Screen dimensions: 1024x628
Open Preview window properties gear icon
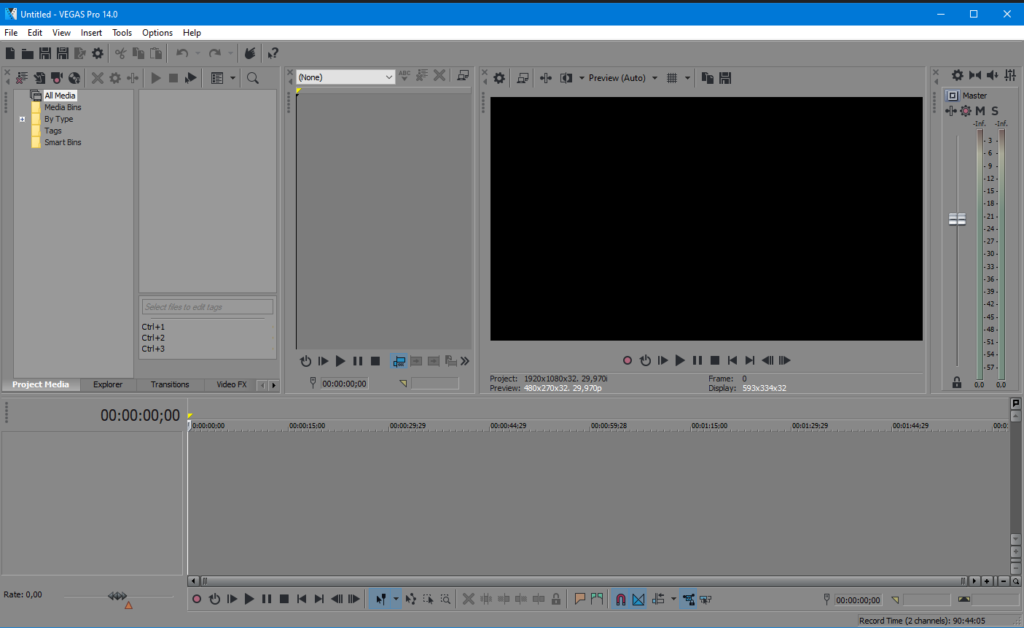pos(500,78)
